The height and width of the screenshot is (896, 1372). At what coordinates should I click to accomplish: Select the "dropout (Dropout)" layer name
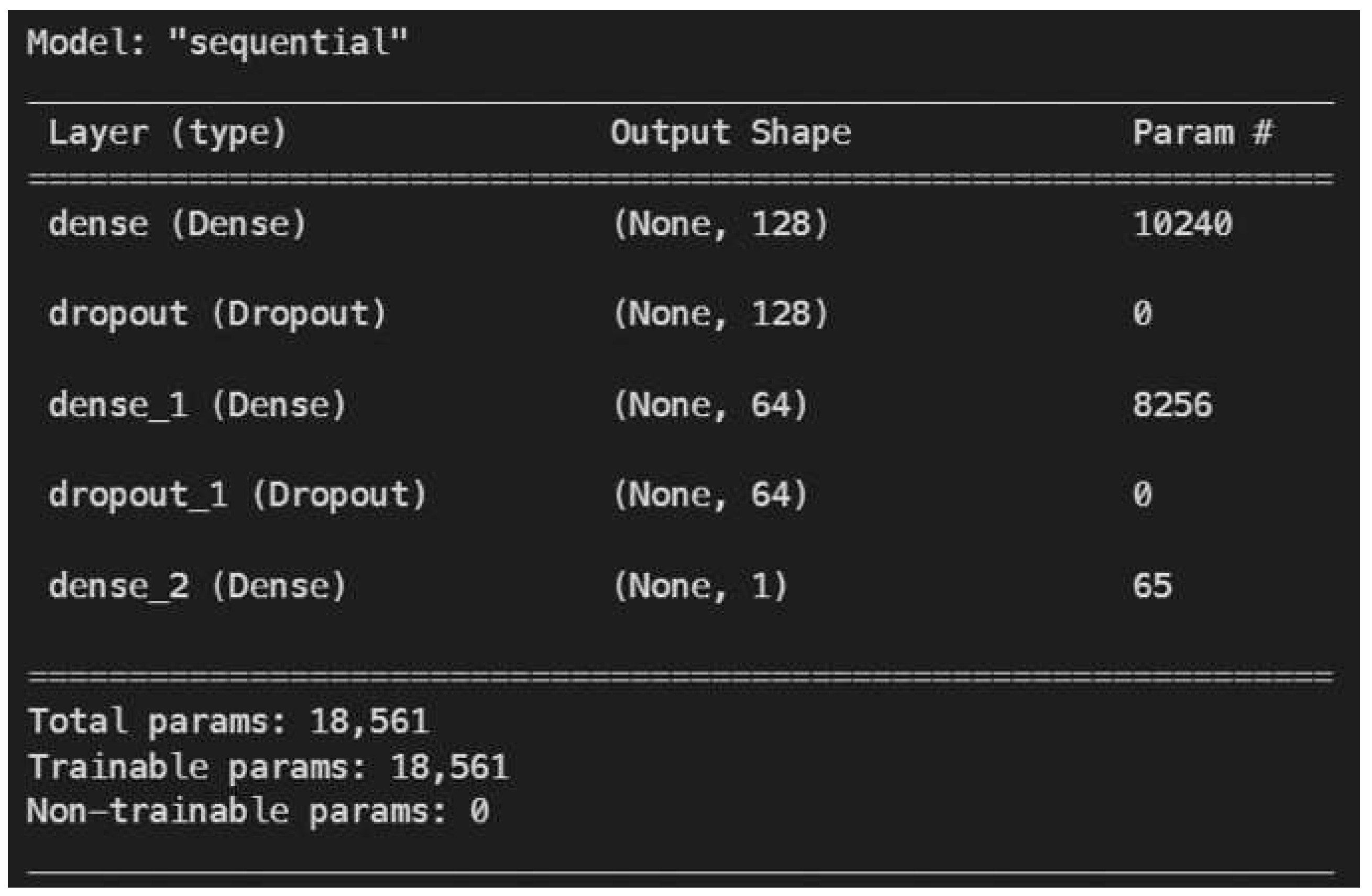coord(217,314)
